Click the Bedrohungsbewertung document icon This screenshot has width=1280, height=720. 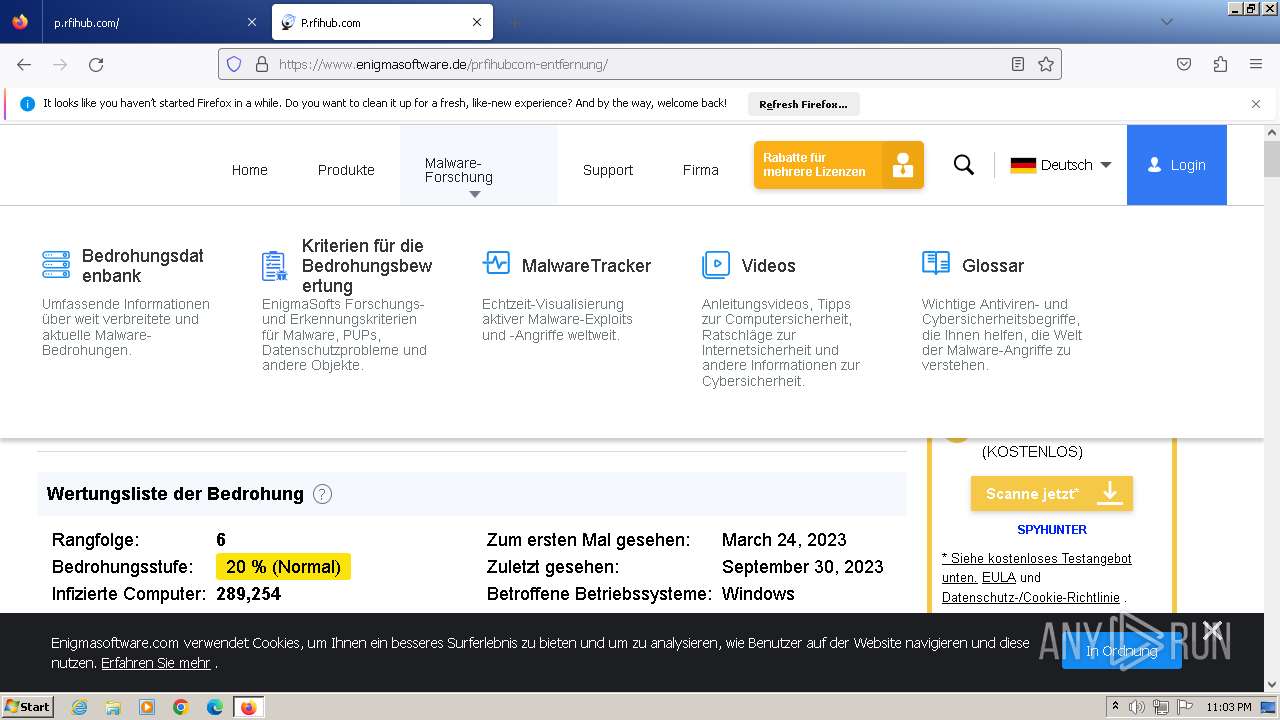tap(275, 266)
